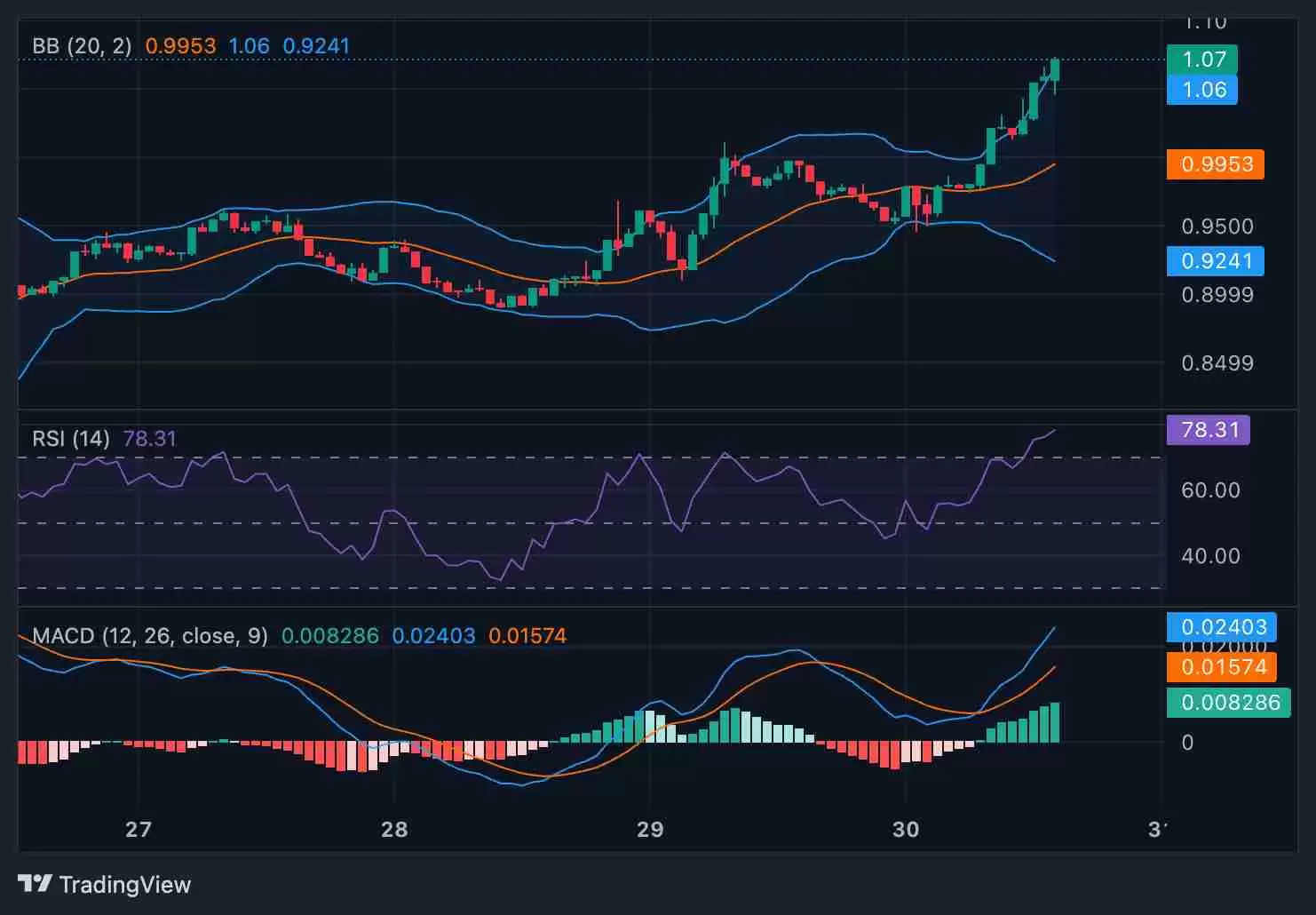Select the MACD (12, 26, close, 9) legend
Image resolution: width=1316 pixels, height=915 pixels.
click(x=149, y=636)
